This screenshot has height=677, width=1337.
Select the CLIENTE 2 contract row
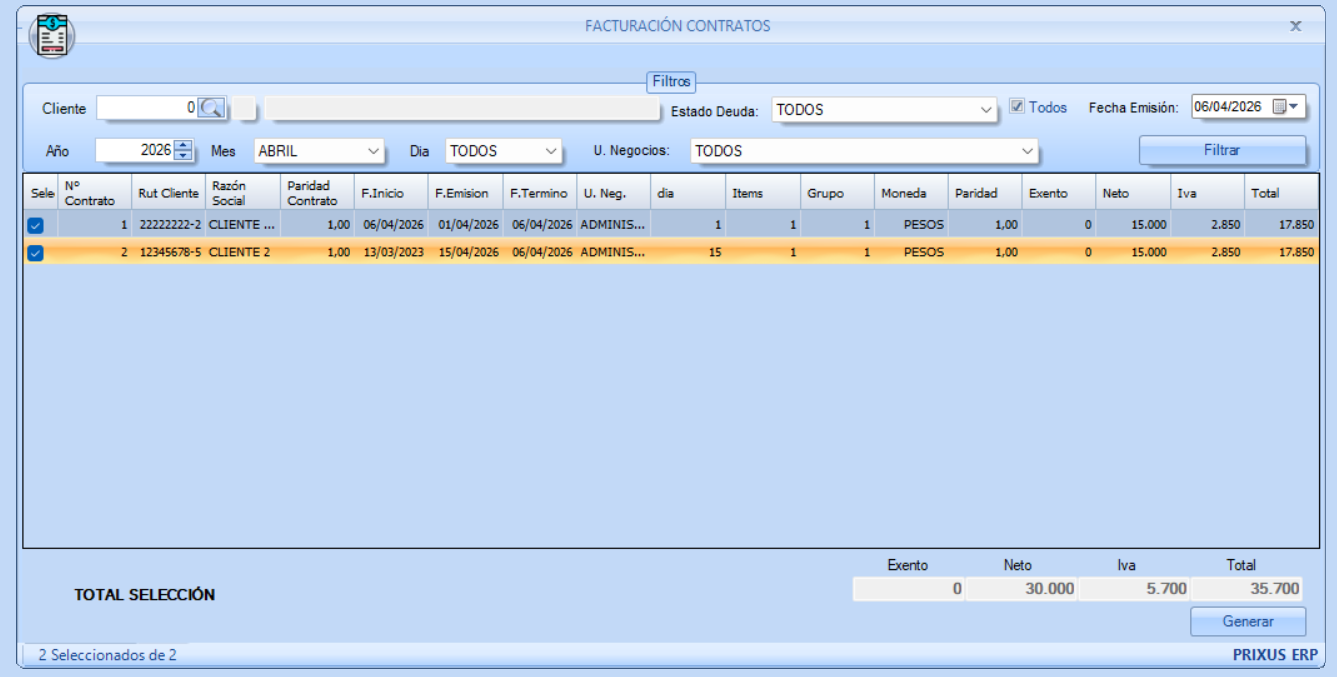(x=240, y=253)
